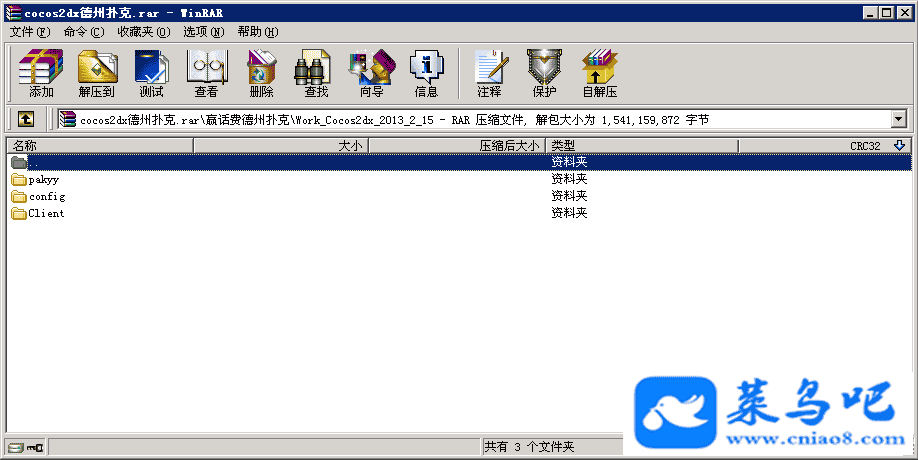Open the 注释 (Comment) tool
The height and width of the screenshot is (460, 918).
(x=489, y=74)
